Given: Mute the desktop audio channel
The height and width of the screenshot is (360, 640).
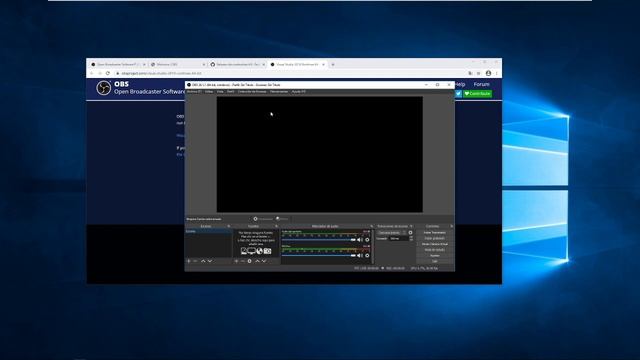Looking at the screenshot, I should coord(360,240).
